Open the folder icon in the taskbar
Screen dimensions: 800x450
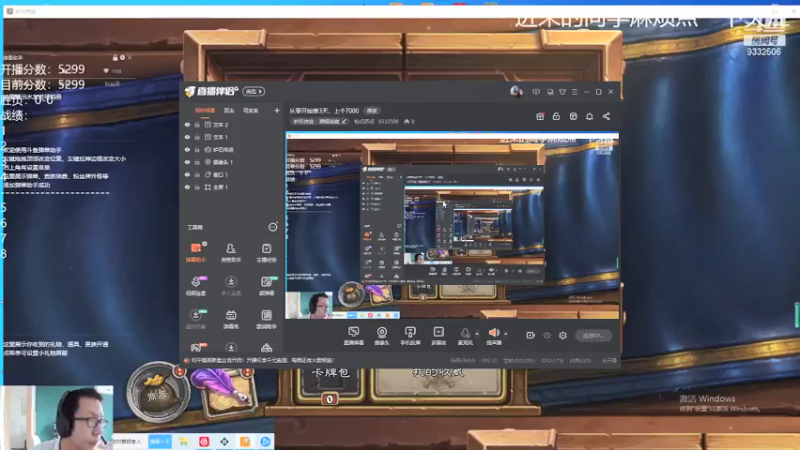[184, 441]
